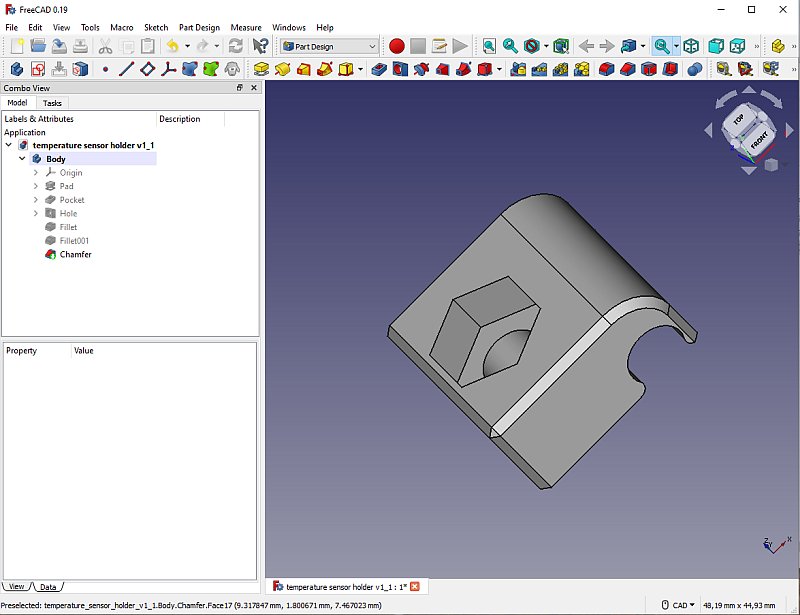Click the yellow Pad tool icon
The height and width of the screenshot is (615, 800).
(261, 69)
